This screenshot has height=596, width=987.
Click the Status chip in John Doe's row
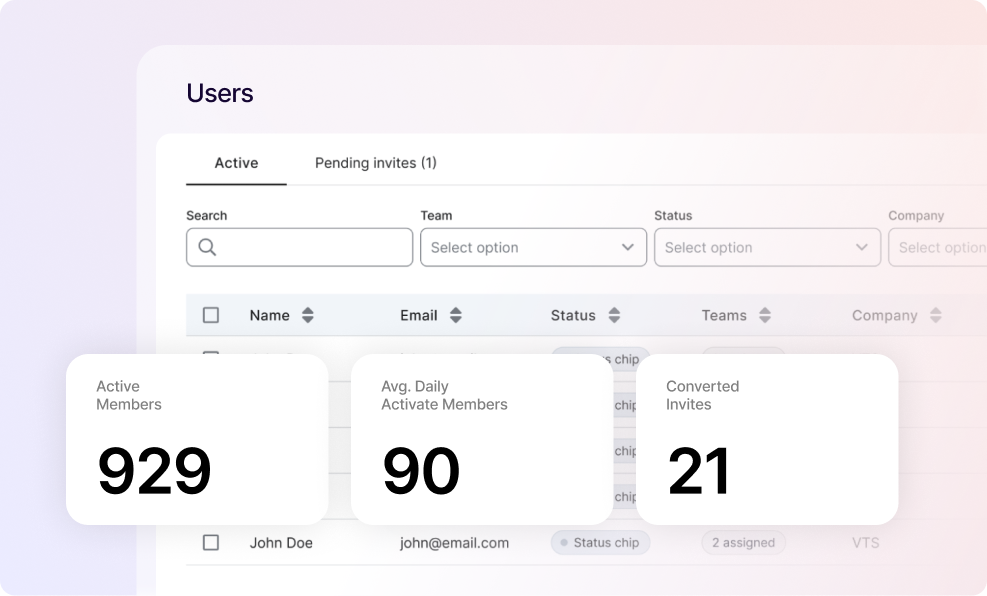[x=600, y=543]
